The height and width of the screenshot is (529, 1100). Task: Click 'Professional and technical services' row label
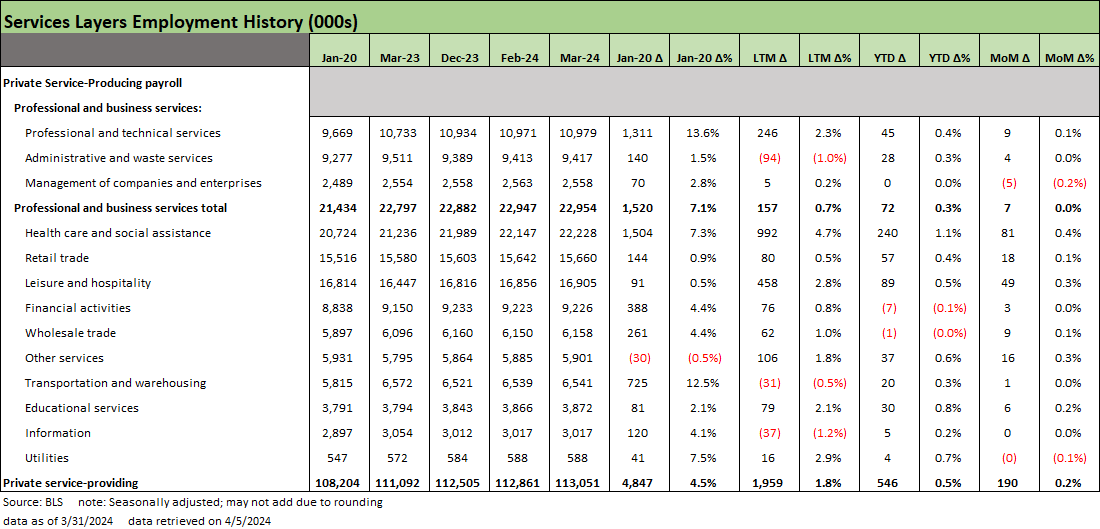[x=123, y=133]
